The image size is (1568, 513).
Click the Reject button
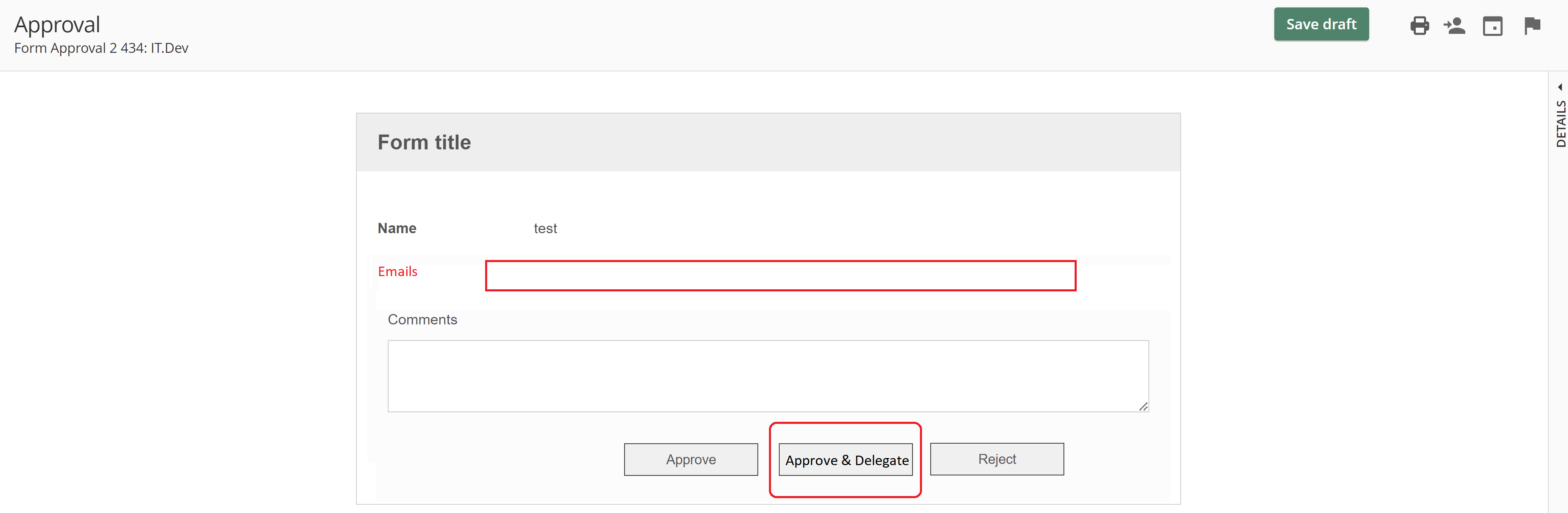pyautogui.click(x=996, y=459)
